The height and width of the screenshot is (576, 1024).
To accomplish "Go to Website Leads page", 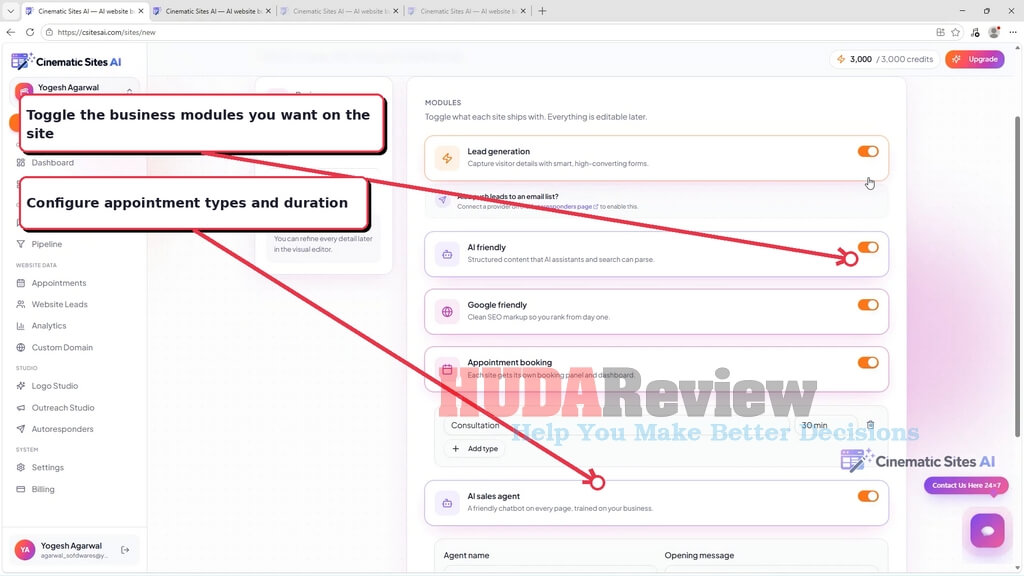I will (x=59, y=304).
